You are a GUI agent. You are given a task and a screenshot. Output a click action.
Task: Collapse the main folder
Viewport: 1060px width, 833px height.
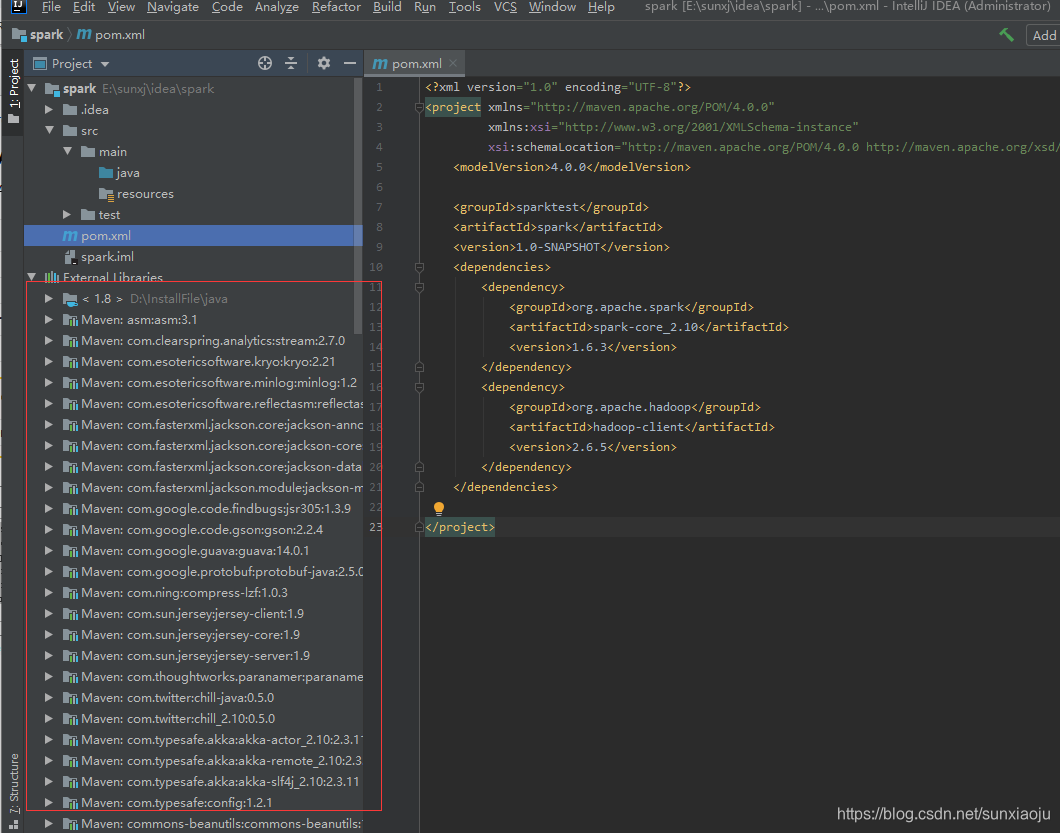tap(68, 151)
